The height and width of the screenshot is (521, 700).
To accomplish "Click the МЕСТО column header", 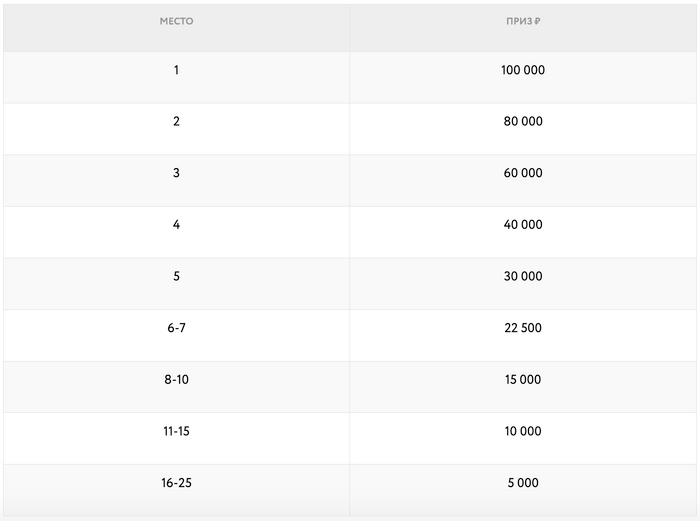I will click(176, 21).
